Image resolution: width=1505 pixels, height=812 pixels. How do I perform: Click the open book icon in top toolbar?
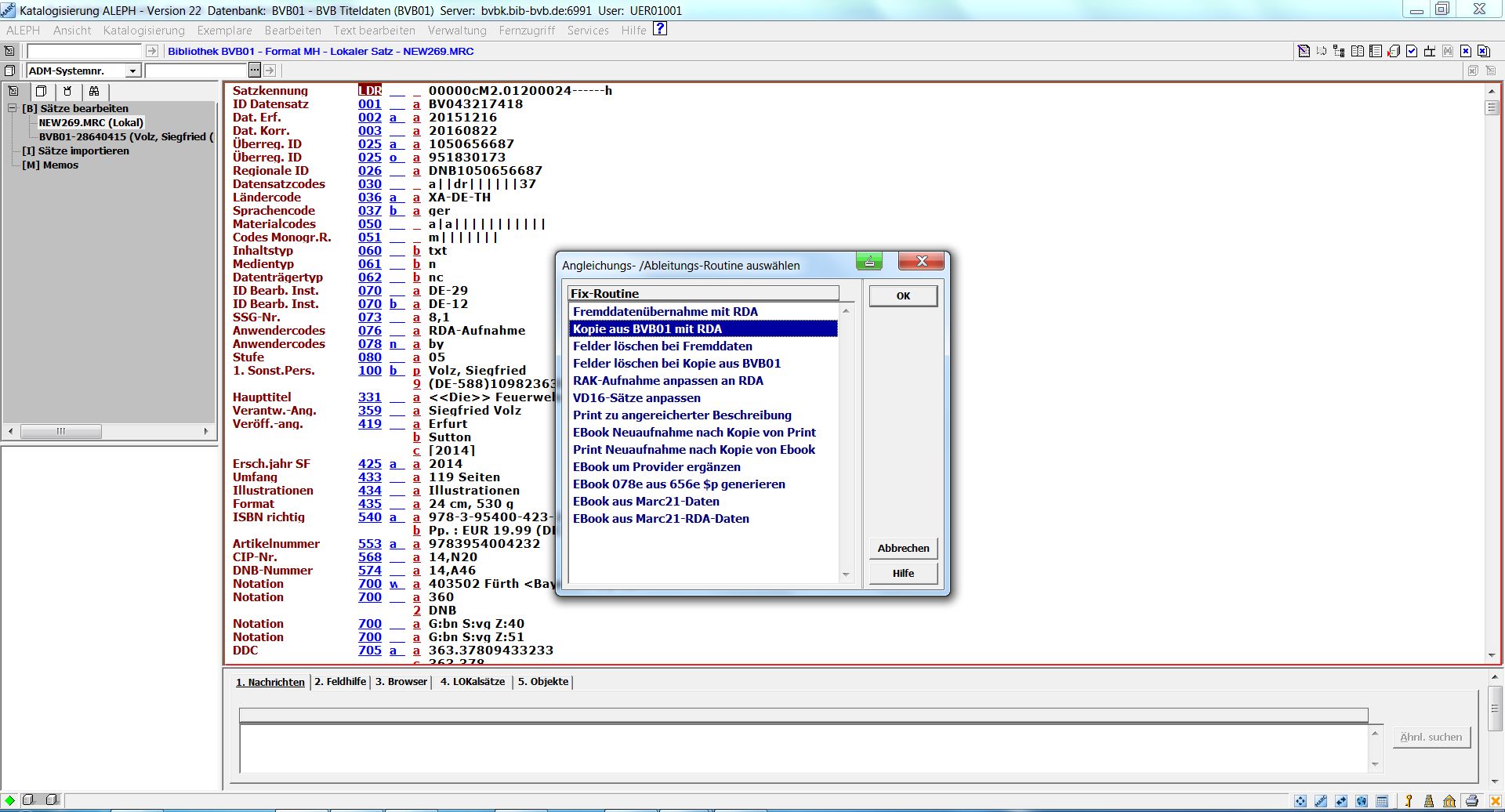point(1358,51)
